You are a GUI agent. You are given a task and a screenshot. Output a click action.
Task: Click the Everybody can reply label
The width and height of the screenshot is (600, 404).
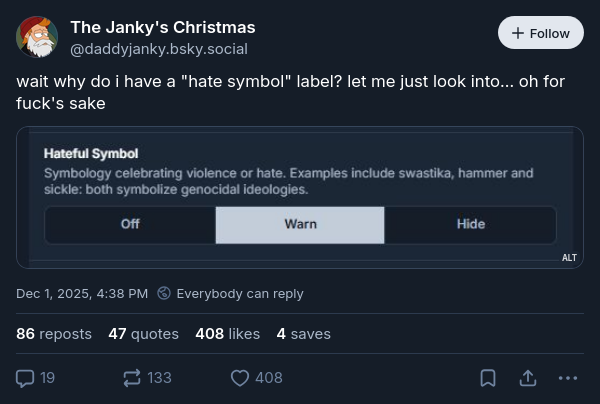(x=240, y=294)
